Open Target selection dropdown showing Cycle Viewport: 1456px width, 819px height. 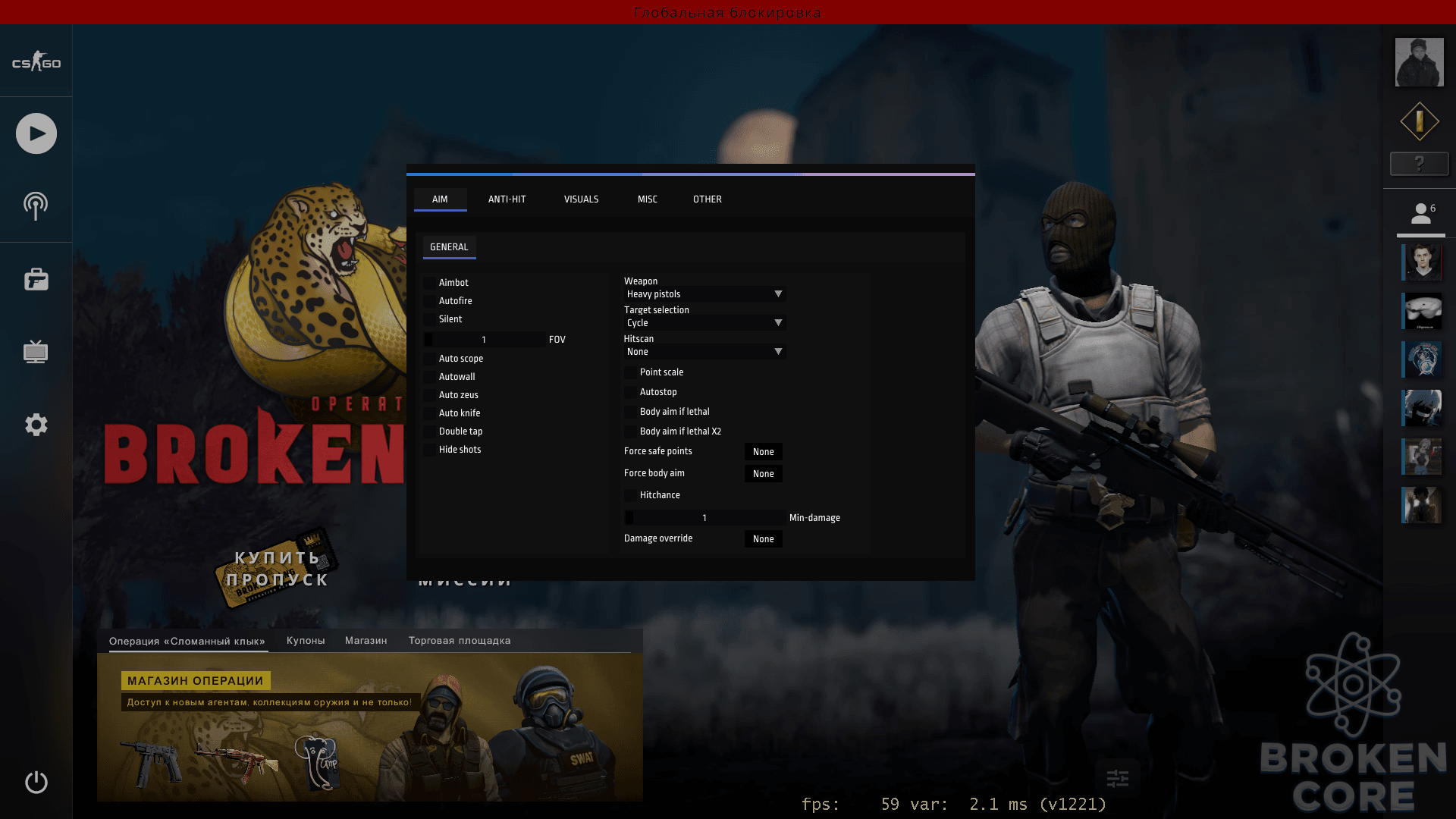pyautogui.click(x=704, y=323)
